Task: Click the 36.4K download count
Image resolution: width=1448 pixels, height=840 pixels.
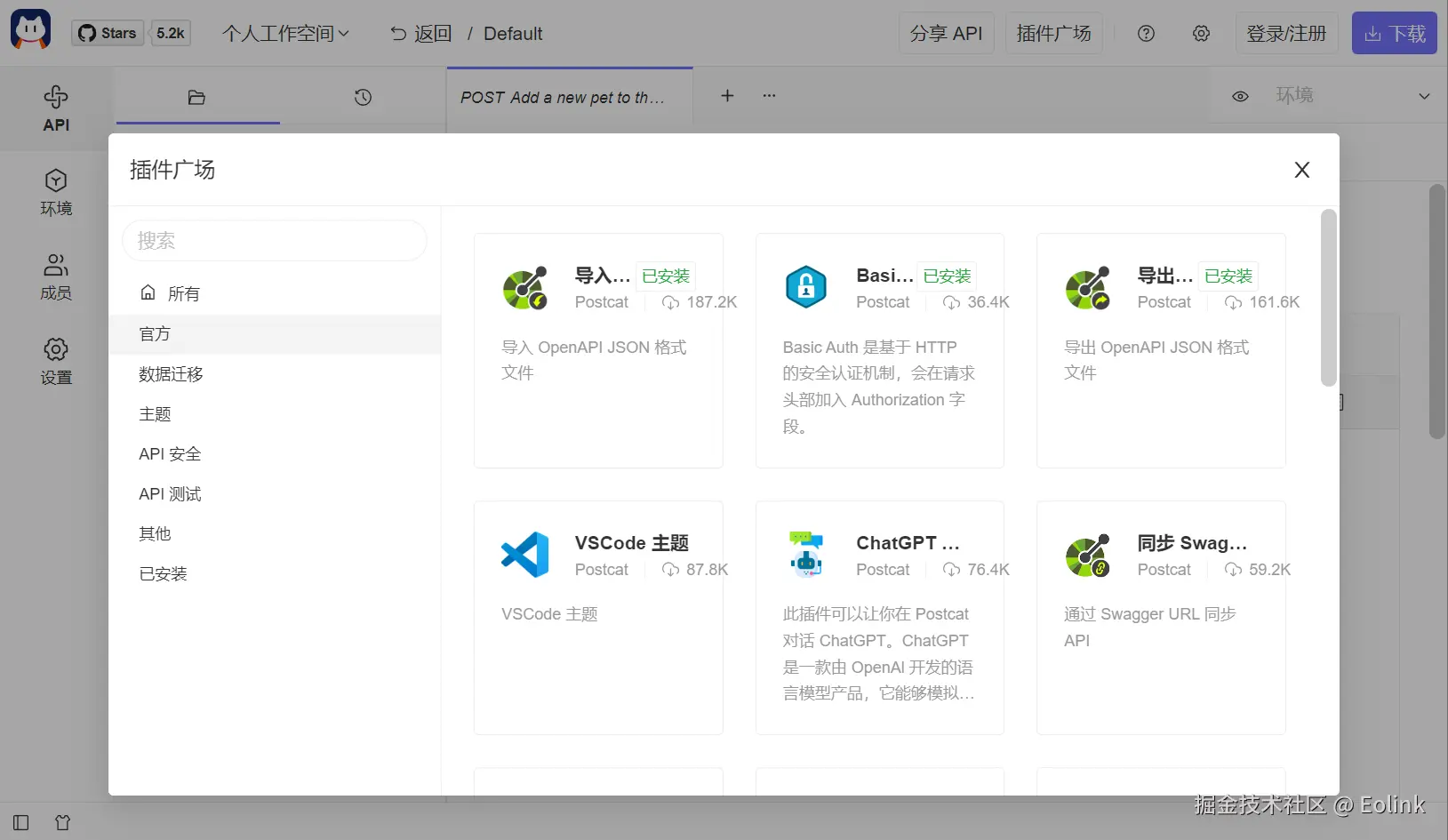Action: (x=976, y=302)
